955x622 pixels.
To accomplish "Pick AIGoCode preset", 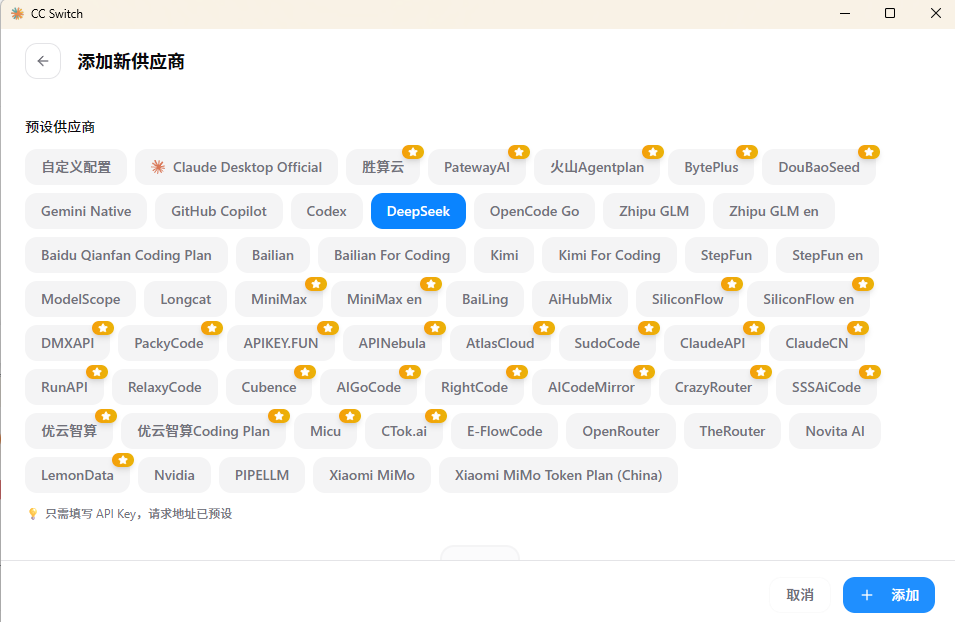I will (x=368, y=387).
